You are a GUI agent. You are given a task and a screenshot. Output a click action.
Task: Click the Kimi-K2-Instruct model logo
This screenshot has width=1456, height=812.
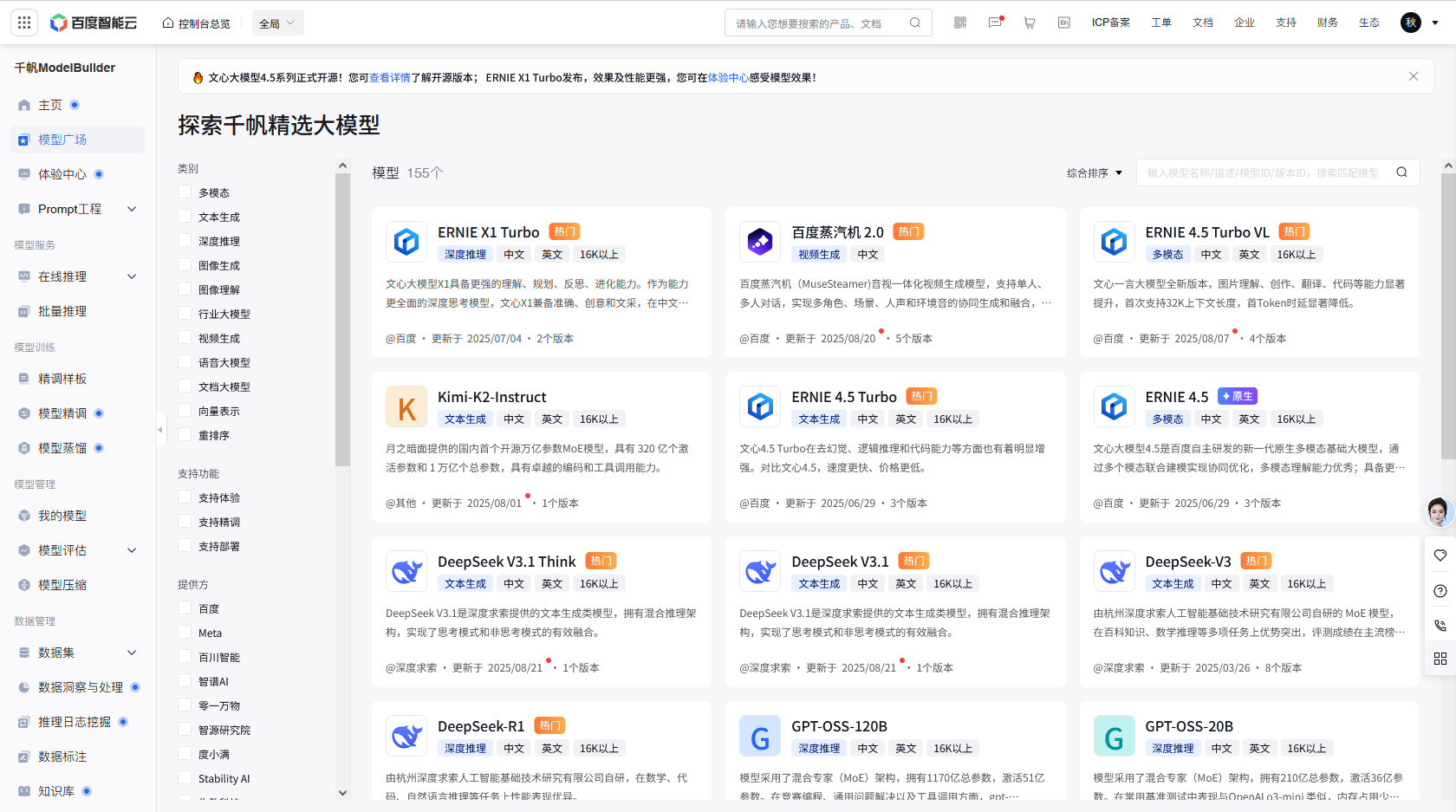click(x=406, y=406)
